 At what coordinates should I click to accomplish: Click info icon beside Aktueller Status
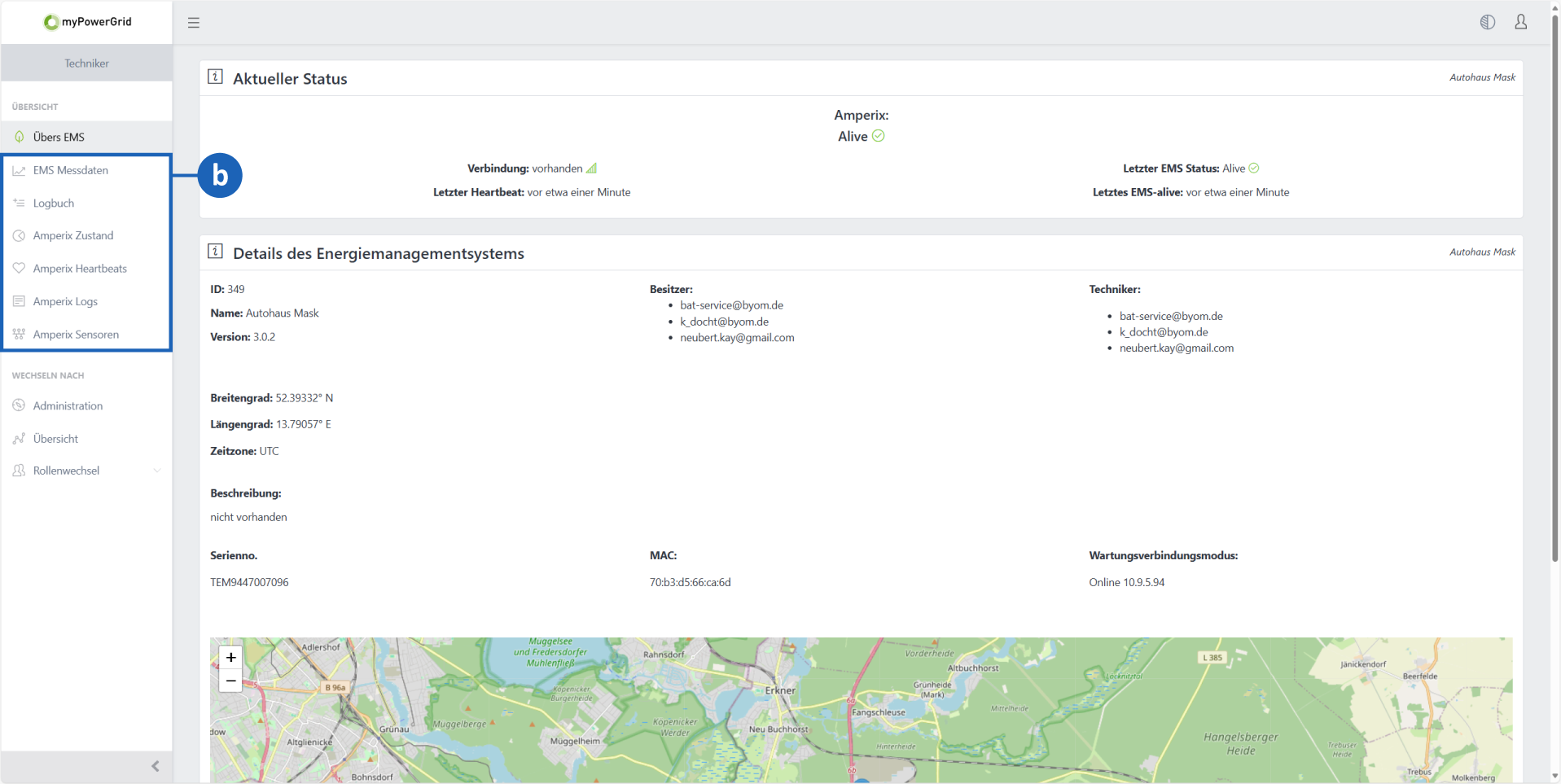[215, 77]
